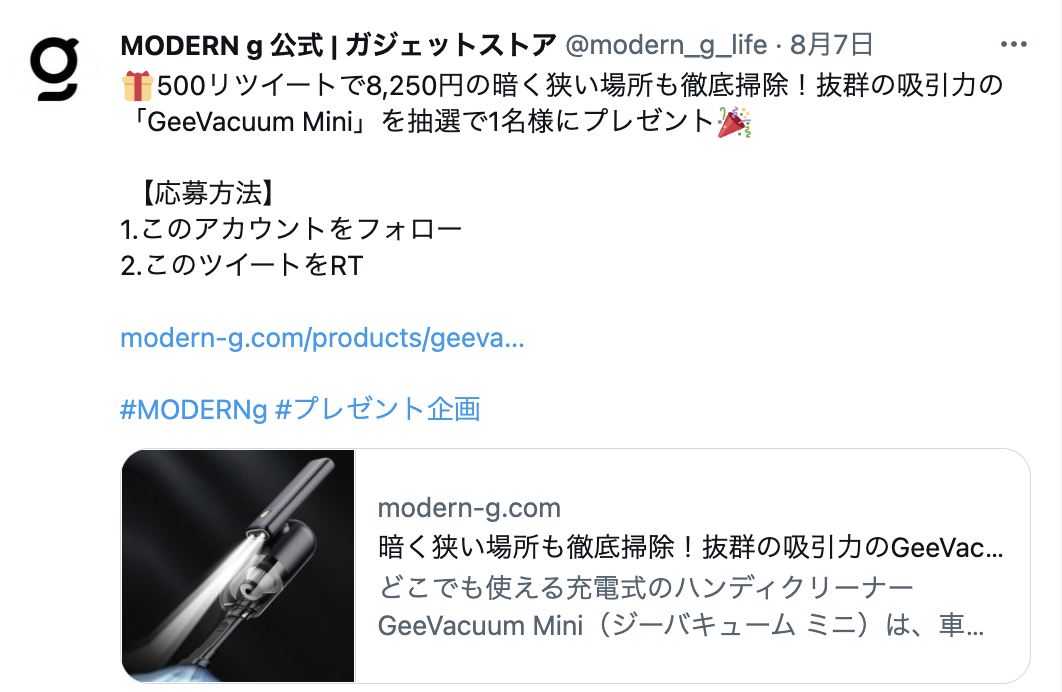Open the modern-g.com/products/geeva... link

coord(322,338)
